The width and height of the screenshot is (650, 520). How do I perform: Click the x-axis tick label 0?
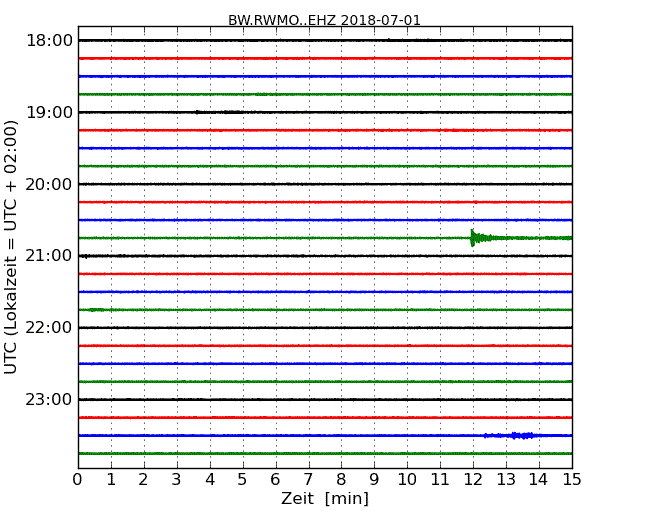[x=78, y=480]
